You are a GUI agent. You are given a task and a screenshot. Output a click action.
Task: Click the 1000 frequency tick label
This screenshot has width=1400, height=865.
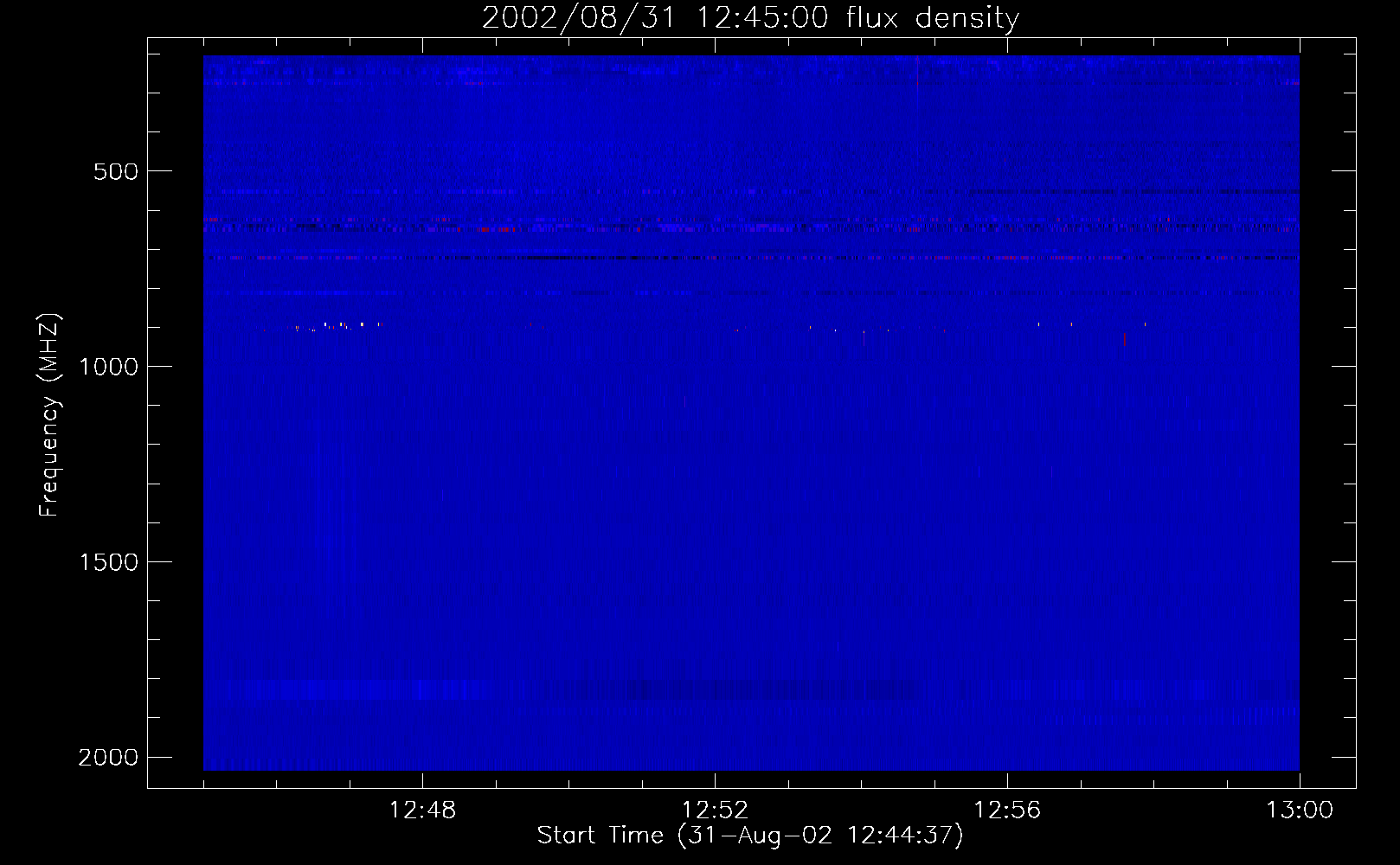click(108, 367)
